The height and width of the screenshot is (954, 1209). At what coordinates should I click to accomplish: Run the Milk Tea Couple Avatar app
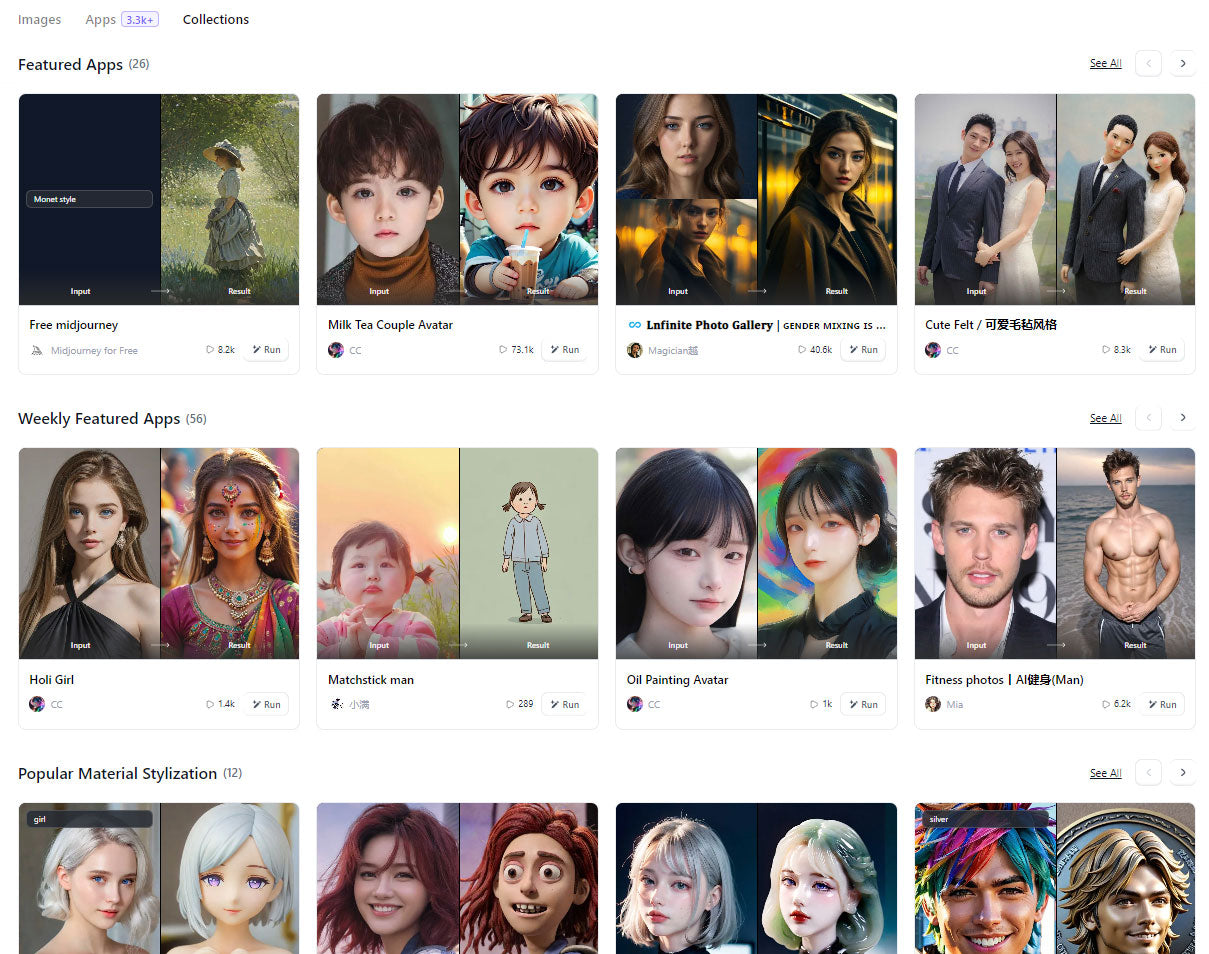[565, 350]
